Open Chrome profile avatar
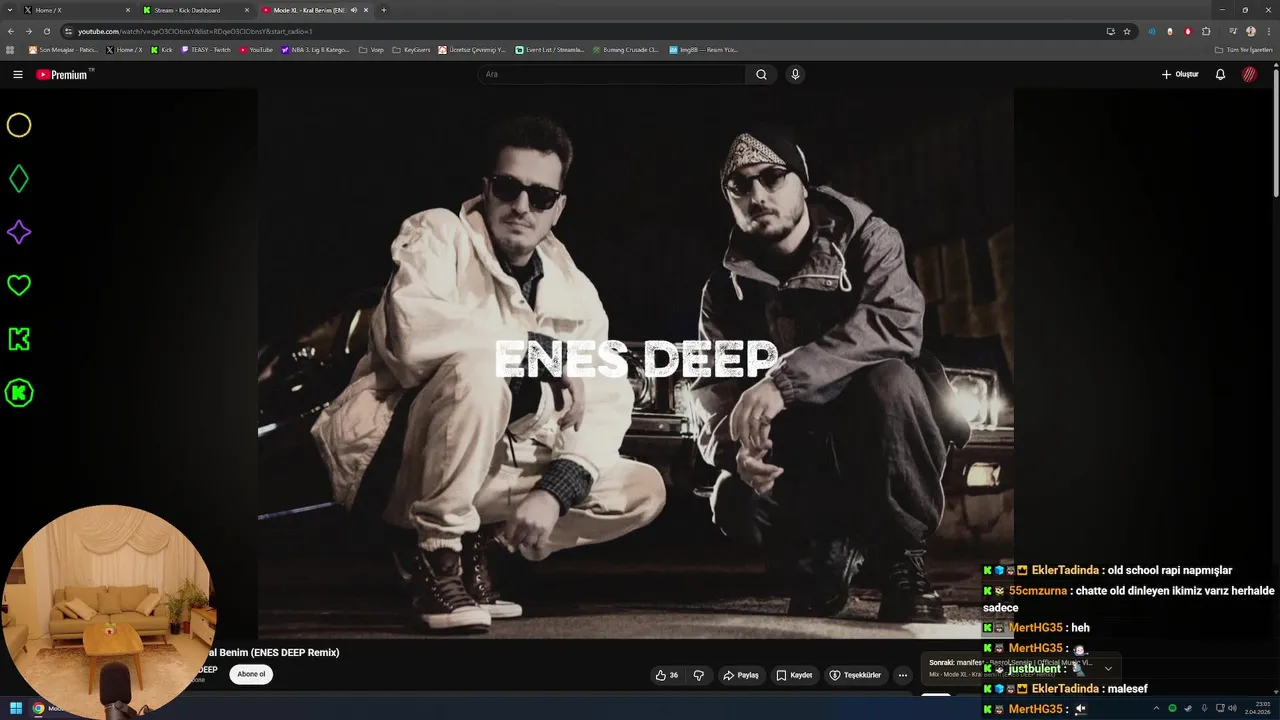 [x=1251, y=31]
